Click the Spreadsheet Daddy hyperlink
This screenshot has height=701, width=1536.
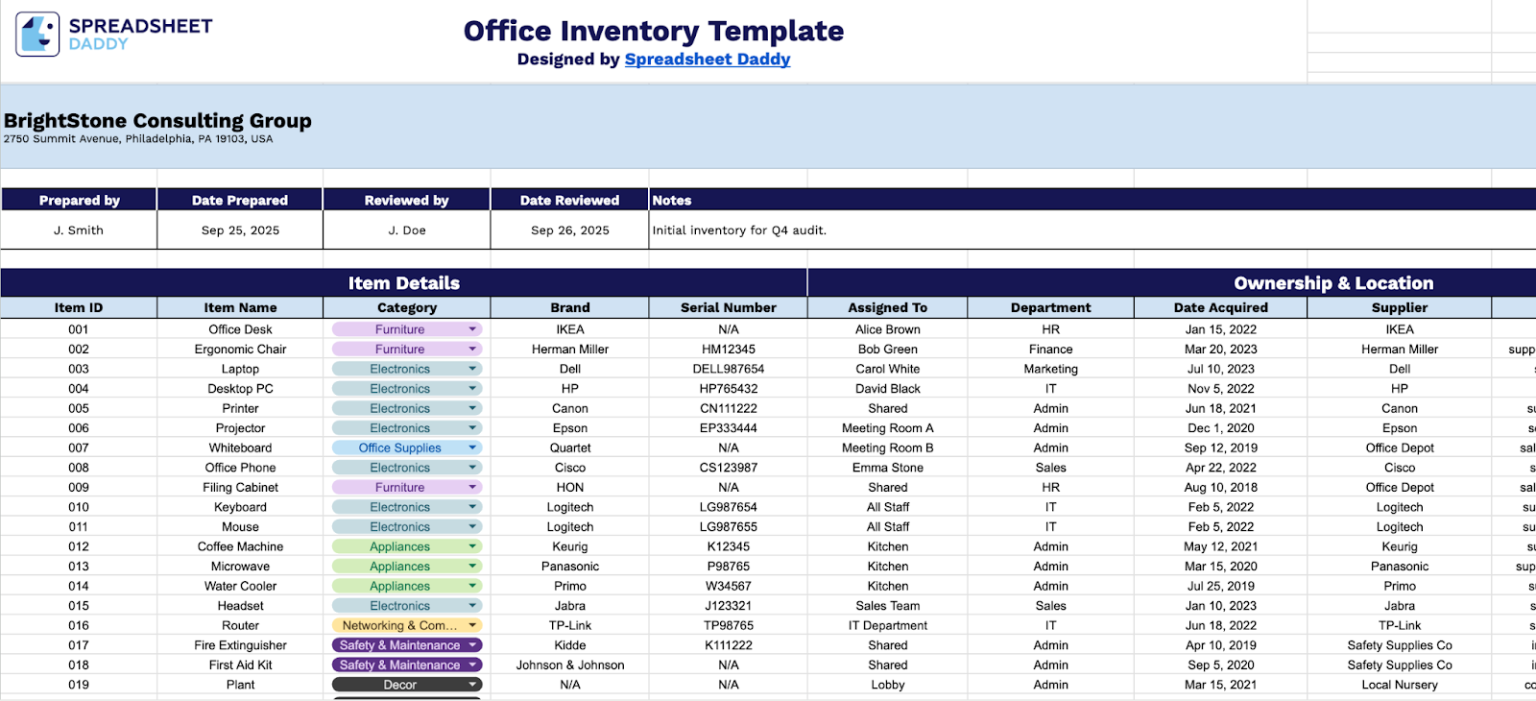click(708, 59)
